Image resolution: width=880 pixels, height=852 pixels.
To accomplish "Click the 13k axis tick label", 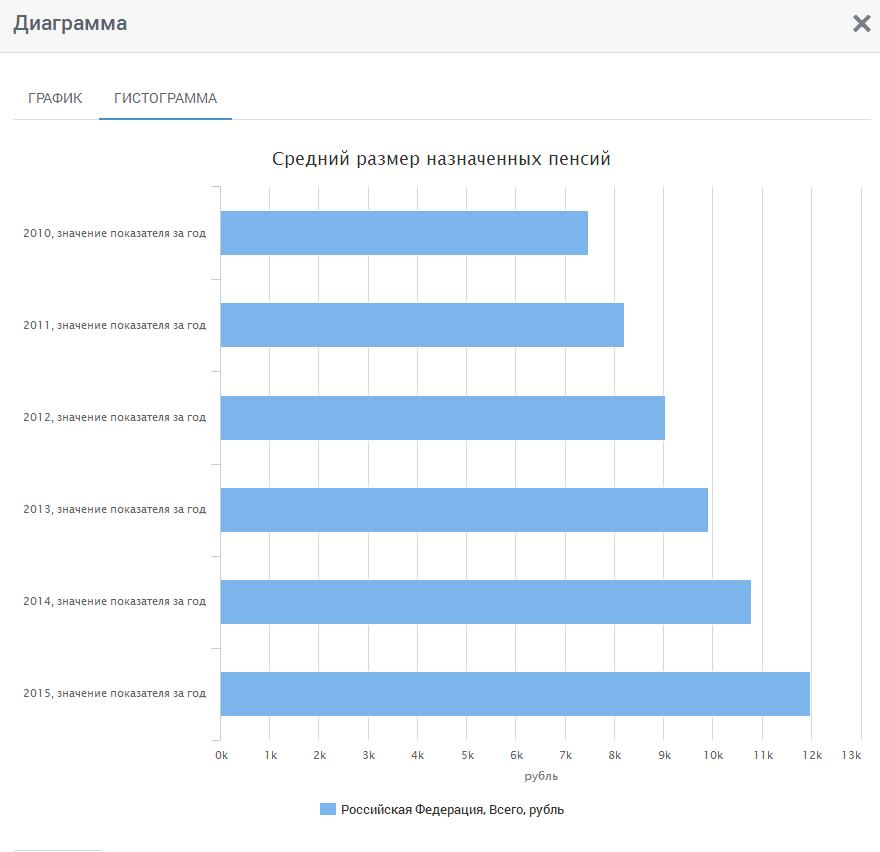I will 851,755.
